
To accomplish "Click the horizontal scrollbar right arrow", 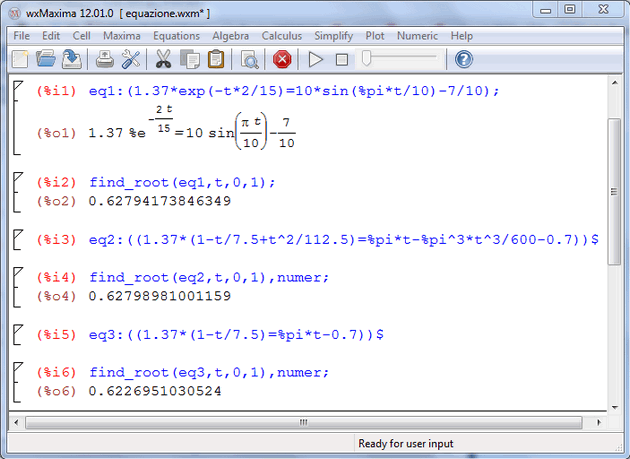I will [x=599, y=422].
